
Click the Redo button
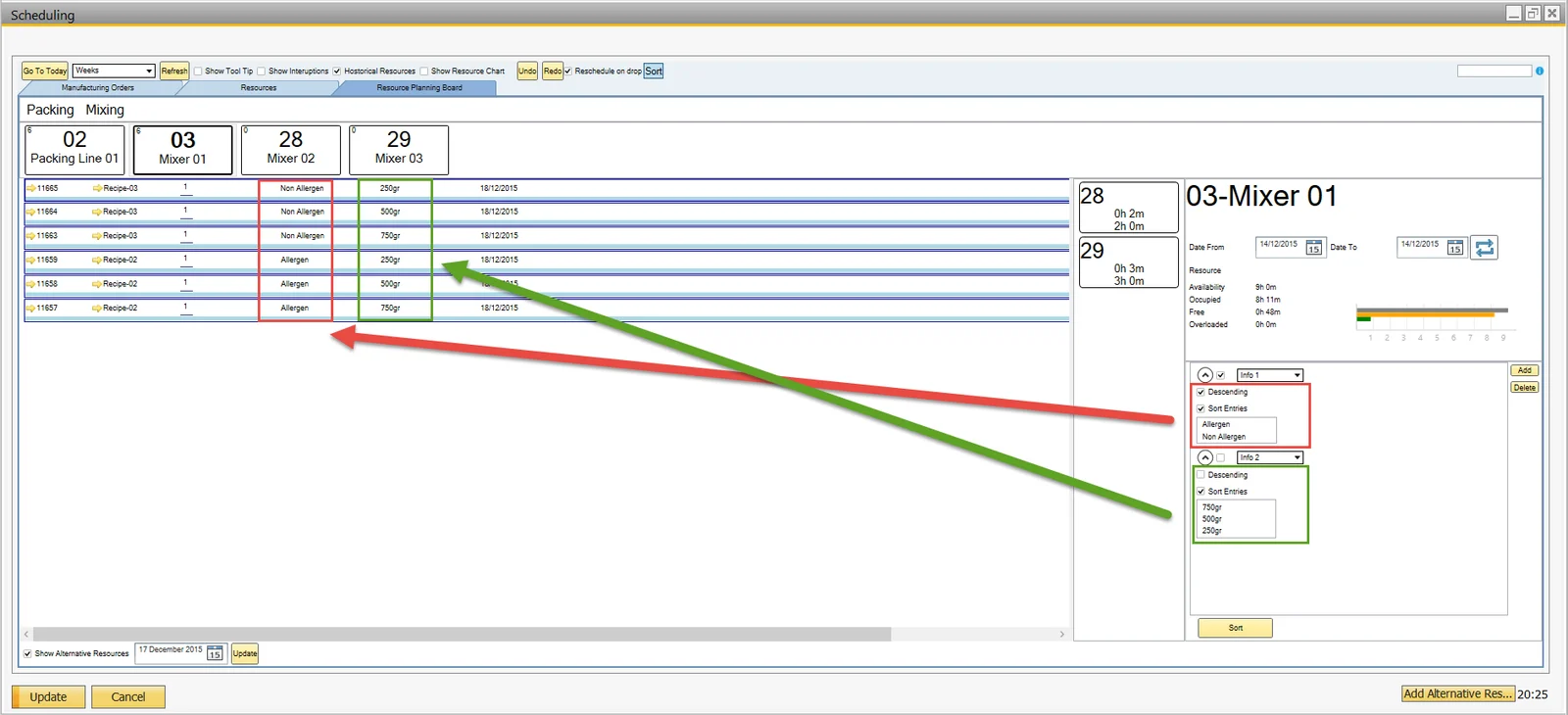tap(553, 71)
